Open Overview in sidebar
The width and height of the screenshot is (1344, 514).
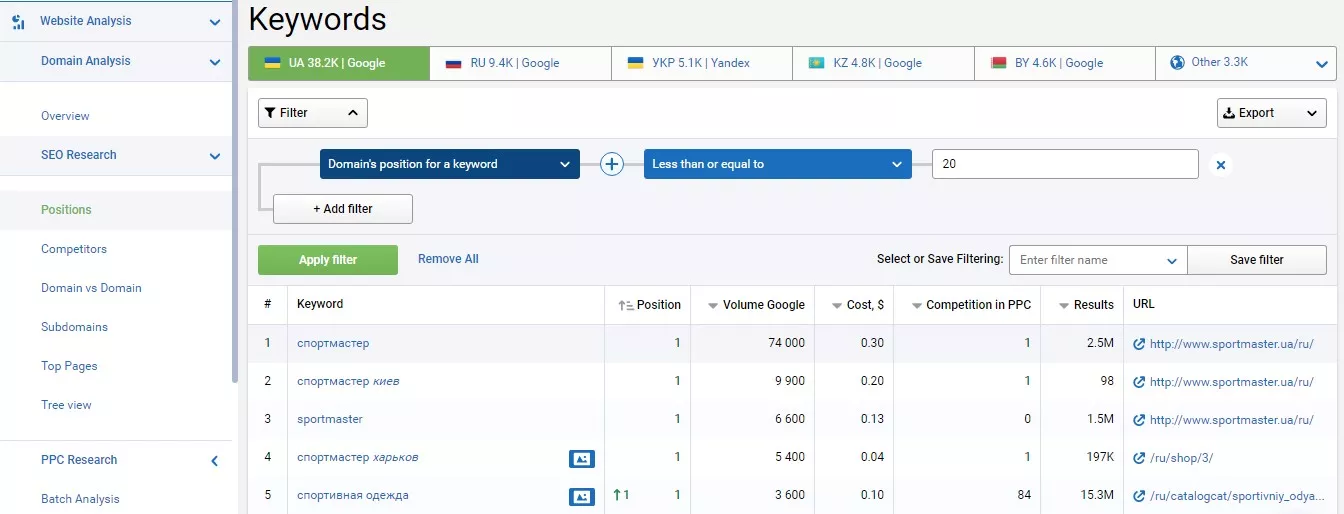[x=65, y=116]
